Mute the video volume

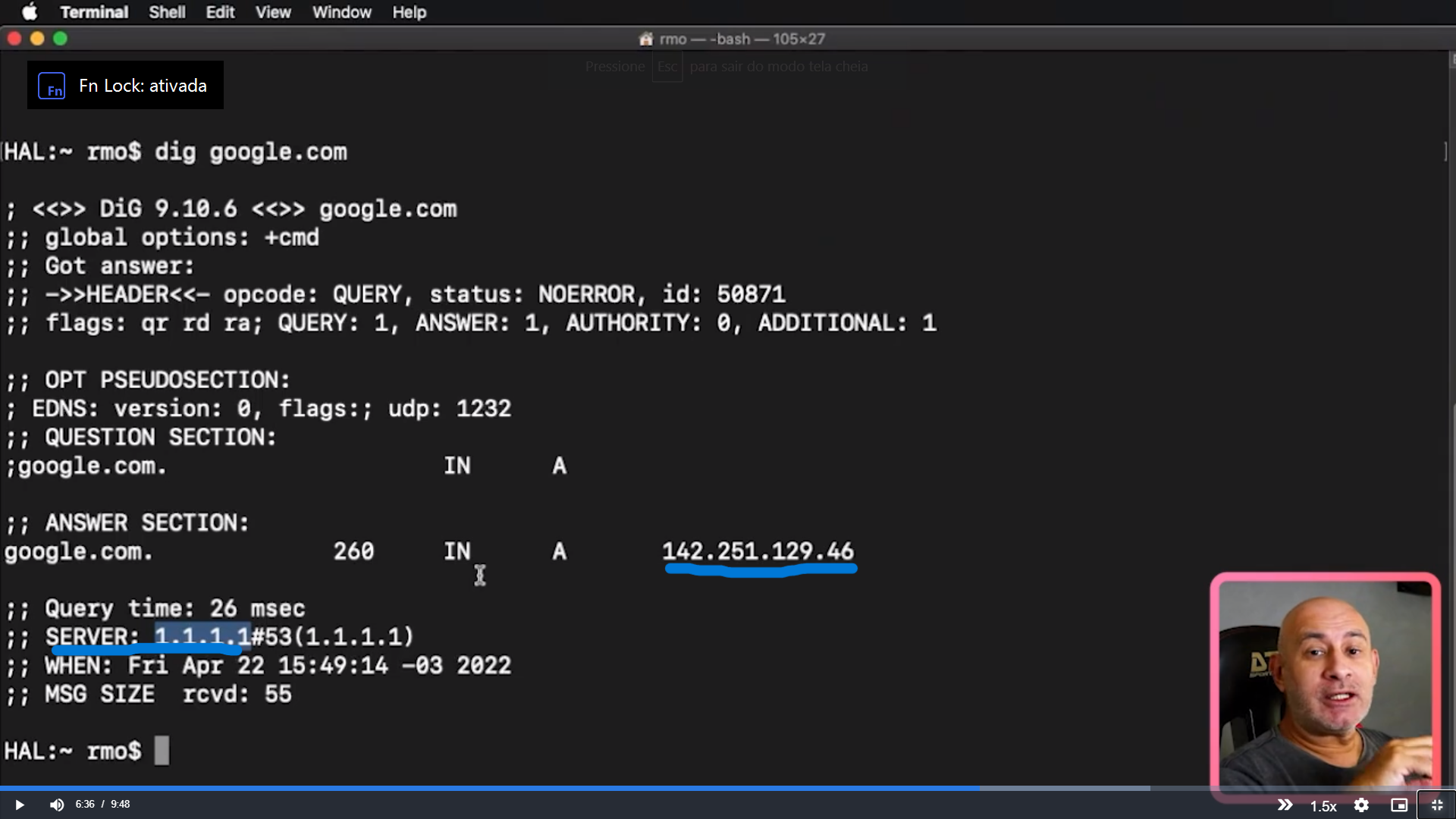coord(57,805)
